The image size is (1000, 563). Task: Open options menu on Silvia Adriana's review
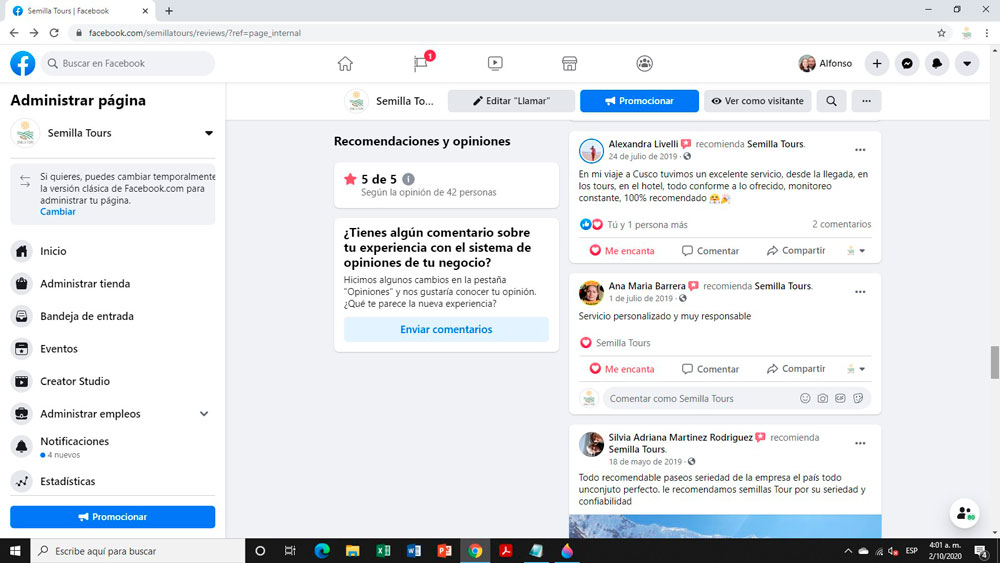pyautogui.click(x=860, y=443)
